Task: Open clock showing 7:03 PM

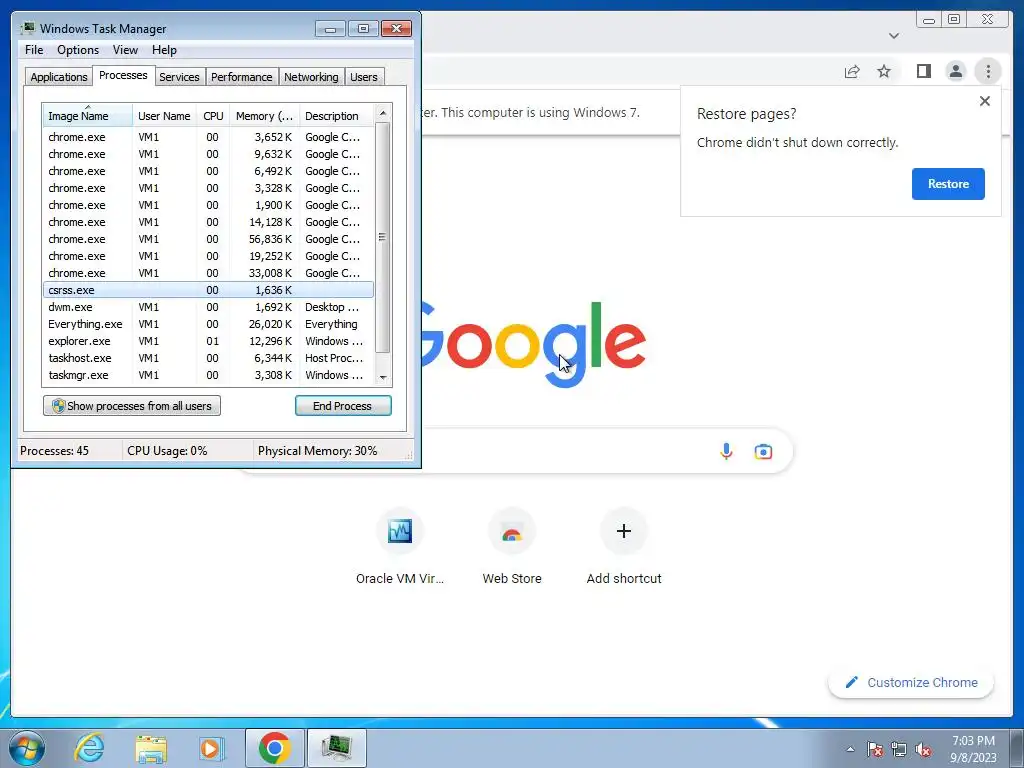Action: [973, 749]
